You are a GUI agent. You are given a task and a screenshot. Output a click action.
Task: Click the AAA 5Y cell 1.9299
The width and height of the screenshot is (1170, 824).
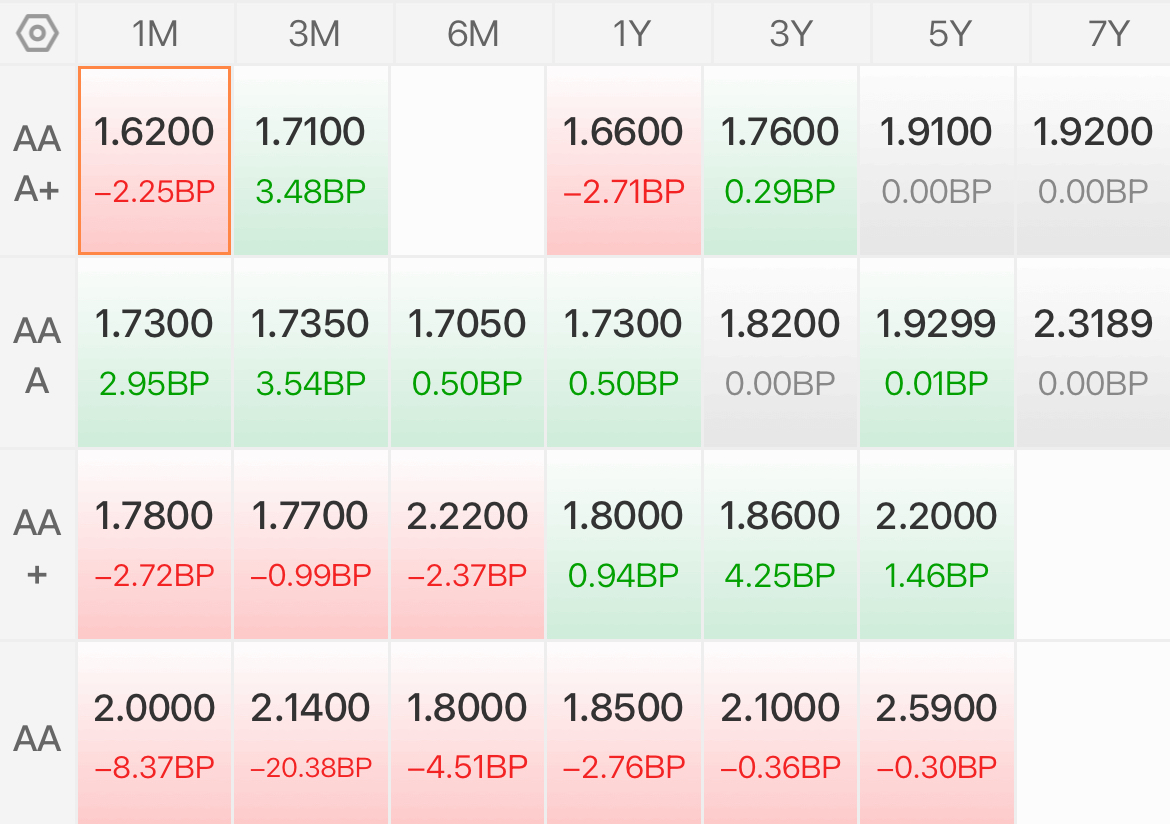(936, 352)
